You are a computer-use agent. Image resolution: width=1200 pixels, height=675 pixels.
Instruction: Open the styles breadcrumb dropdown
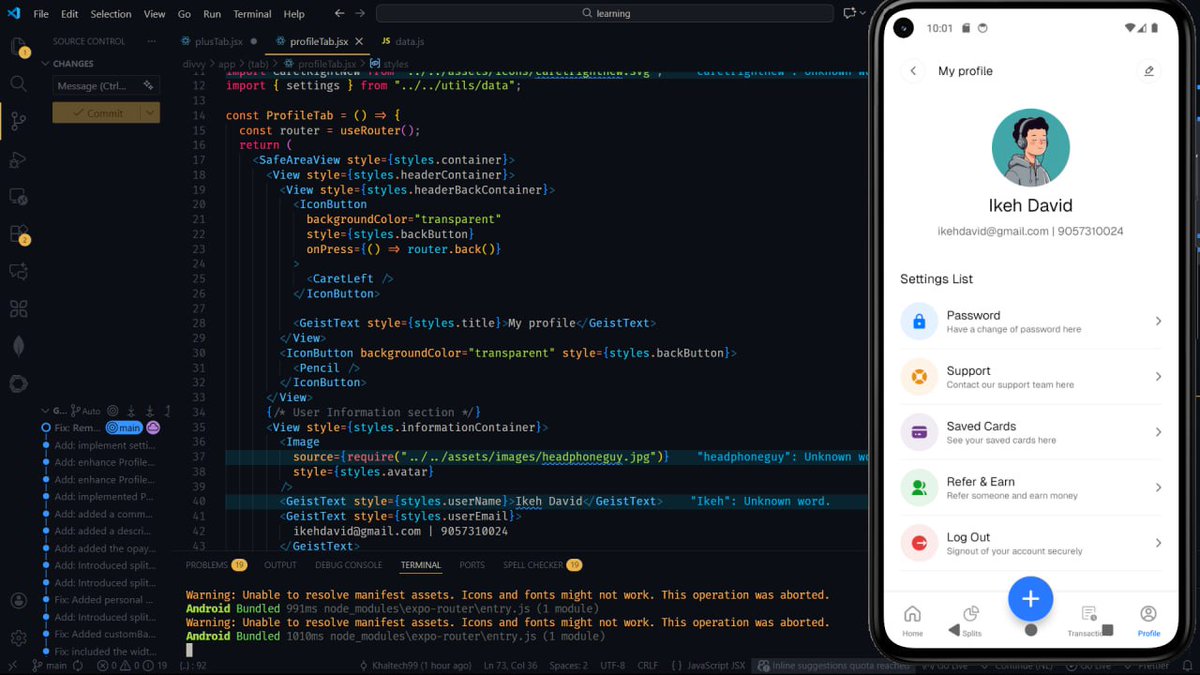coord(395,62)
